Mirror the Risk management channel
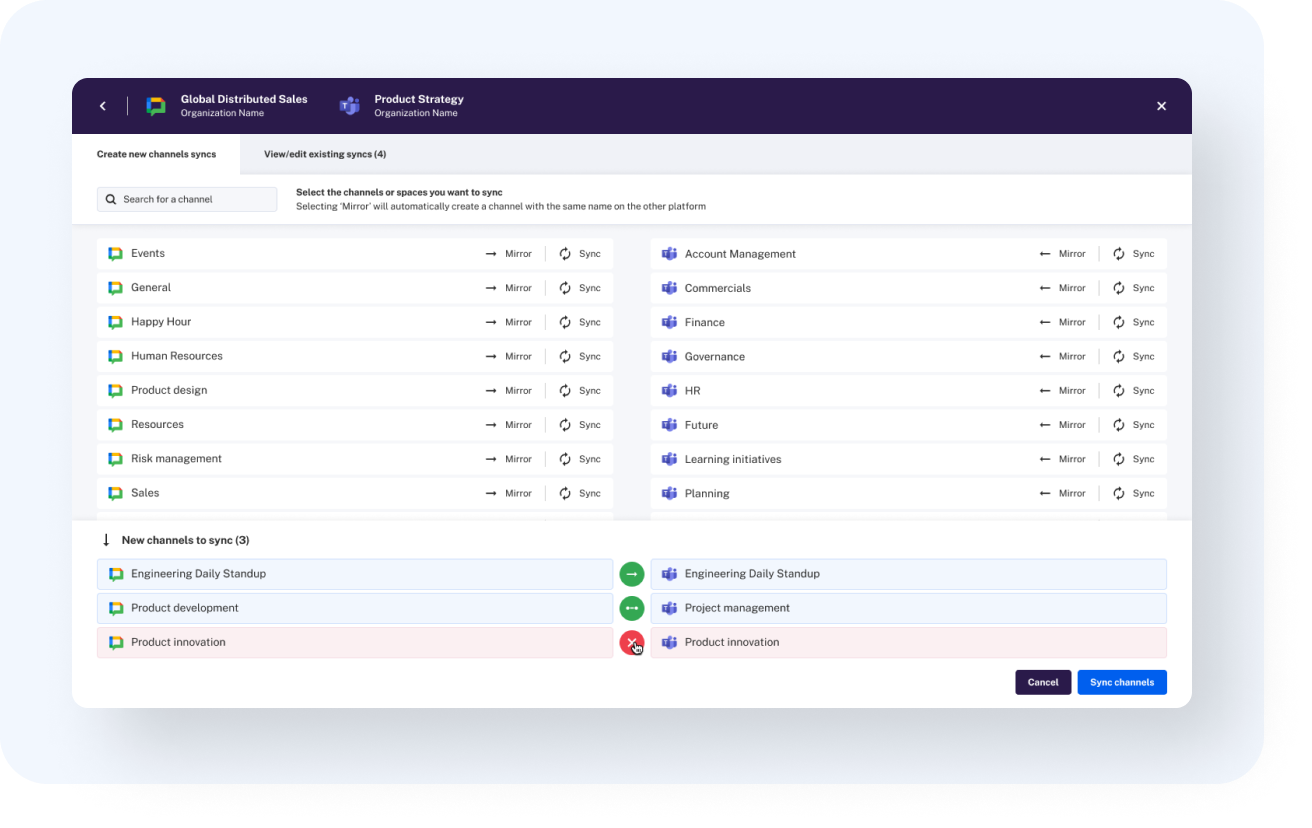1312x828 pixels. [508, 459]
